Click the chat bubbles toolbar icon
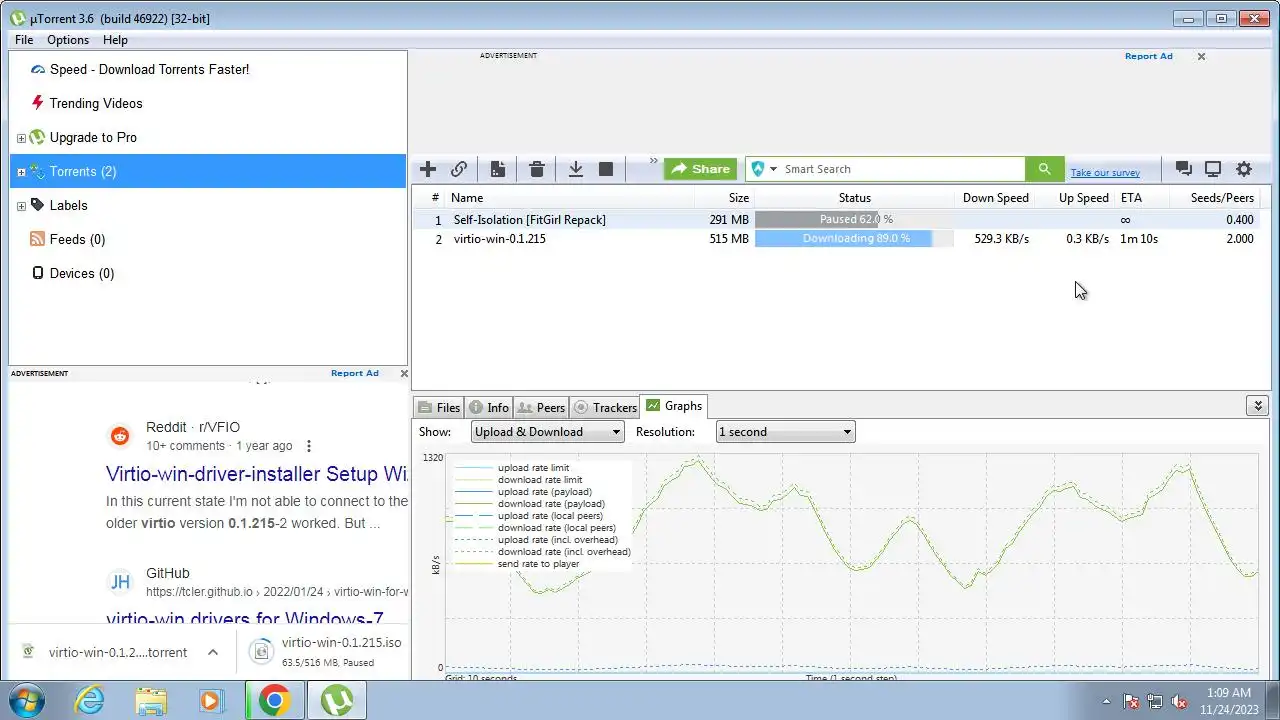 (1183, 169)
